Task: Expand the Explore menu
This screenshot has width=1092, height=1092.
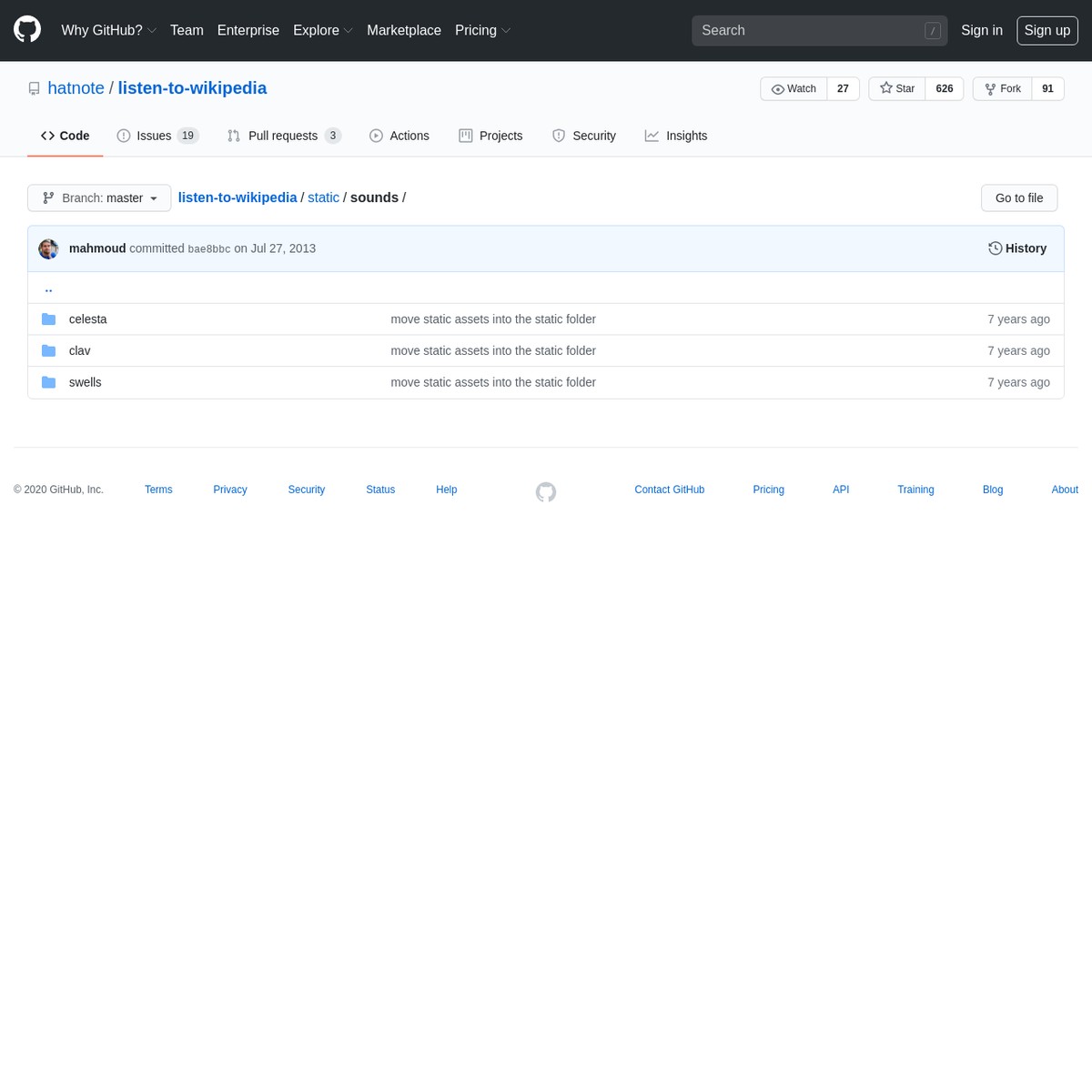Action: tap(322, 30)
